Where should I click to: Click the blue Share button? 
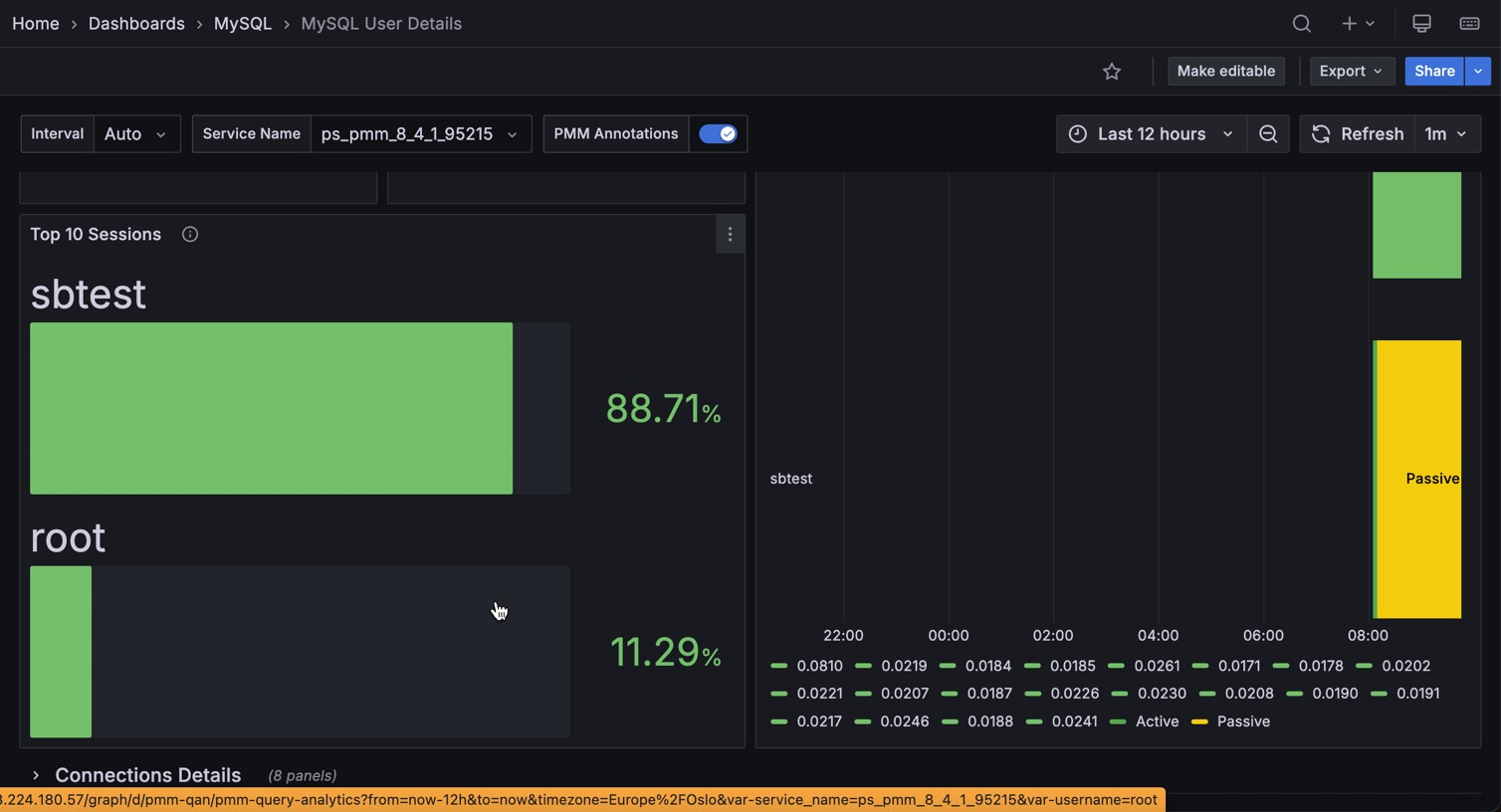[x=1433, y=72]
